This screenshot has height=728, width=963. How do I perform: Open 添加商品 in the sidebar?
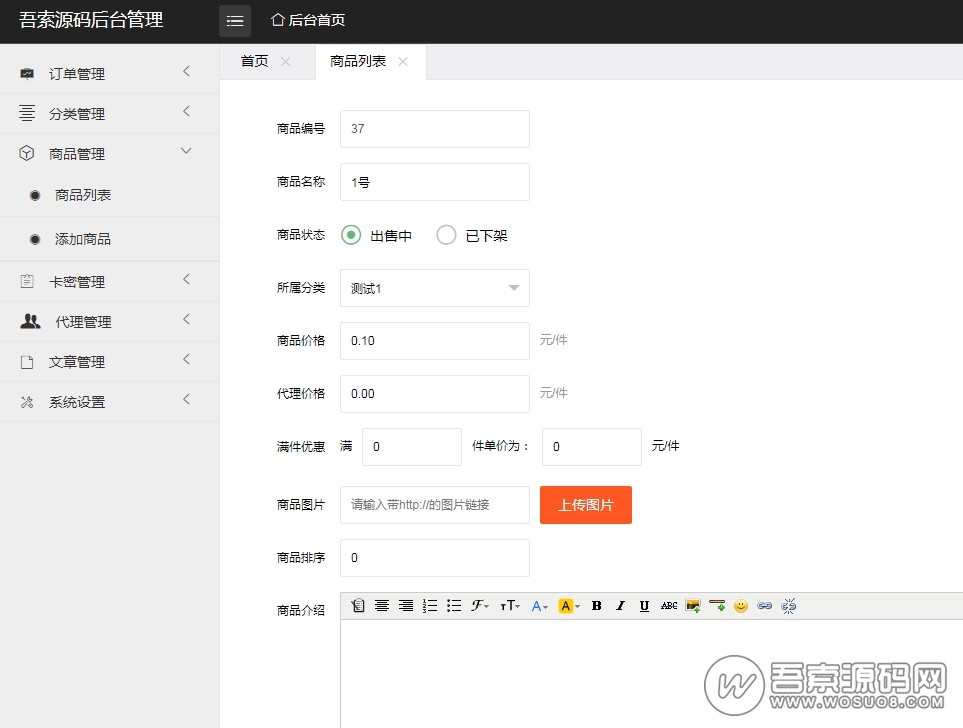pyautogui.click(x=83, y=239)
